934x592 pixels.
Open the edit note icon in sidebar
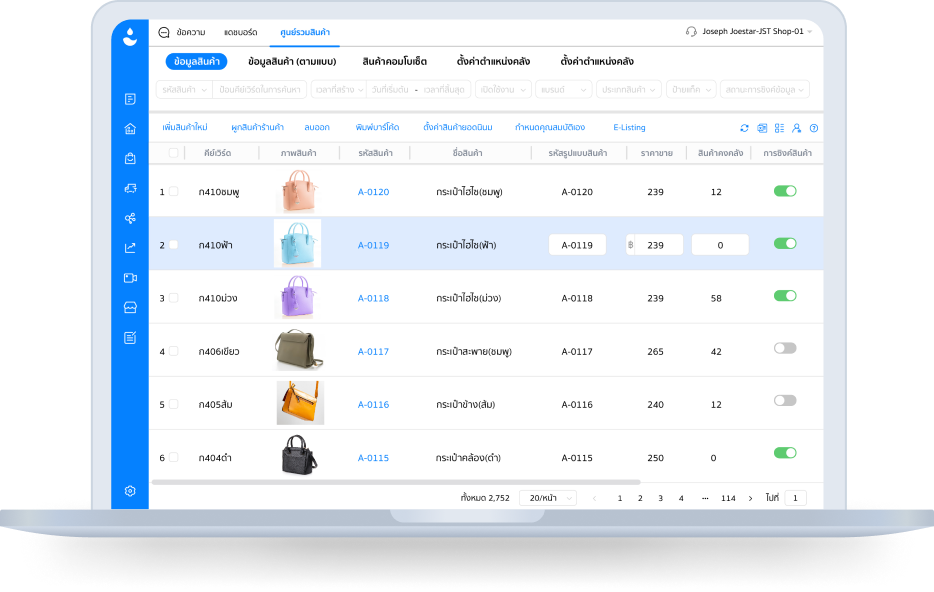tap(130, 338)
